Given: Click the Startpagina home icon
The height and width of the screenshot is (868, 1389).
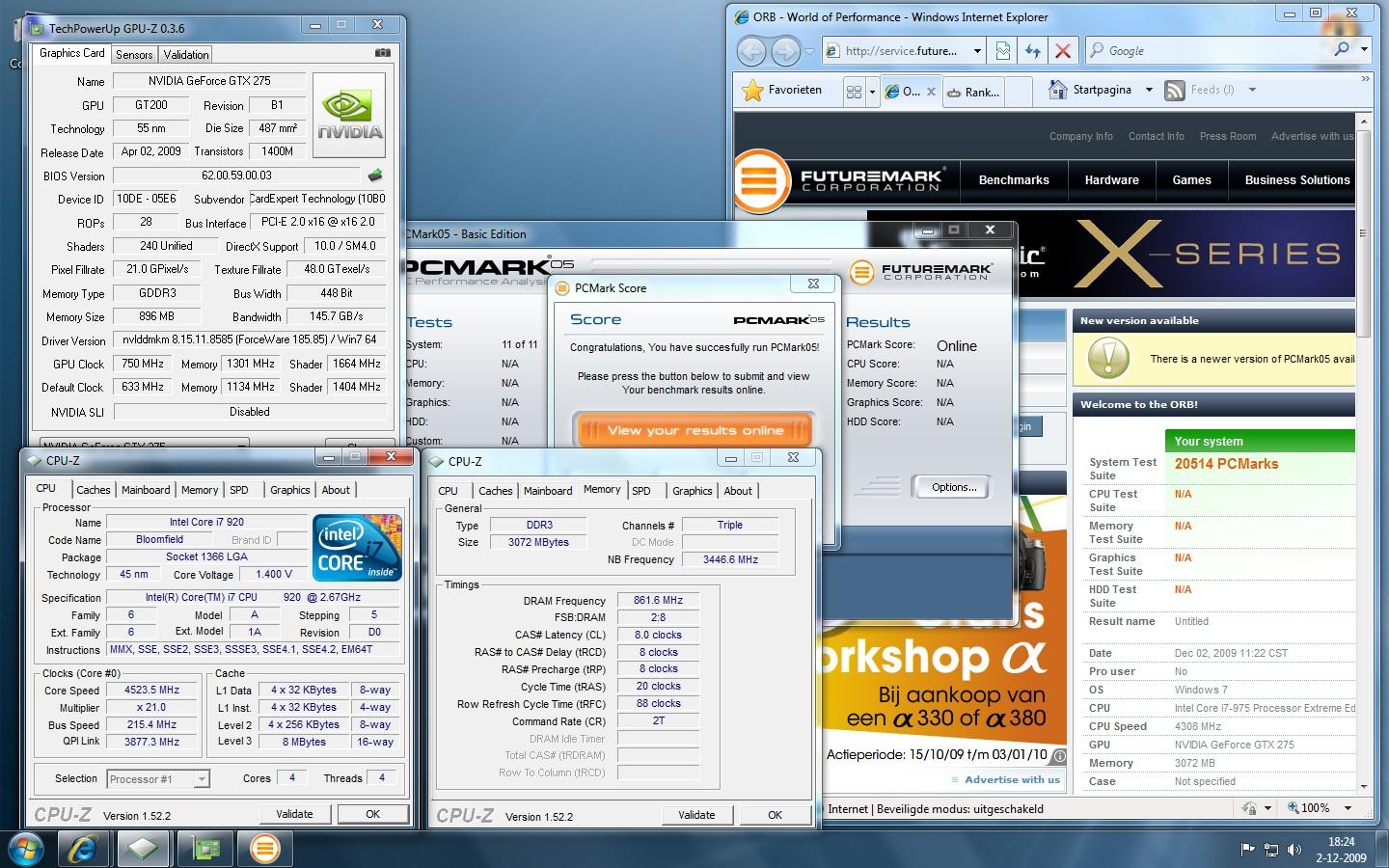Looking at the screenshot, I should (x=1058, y=90).
